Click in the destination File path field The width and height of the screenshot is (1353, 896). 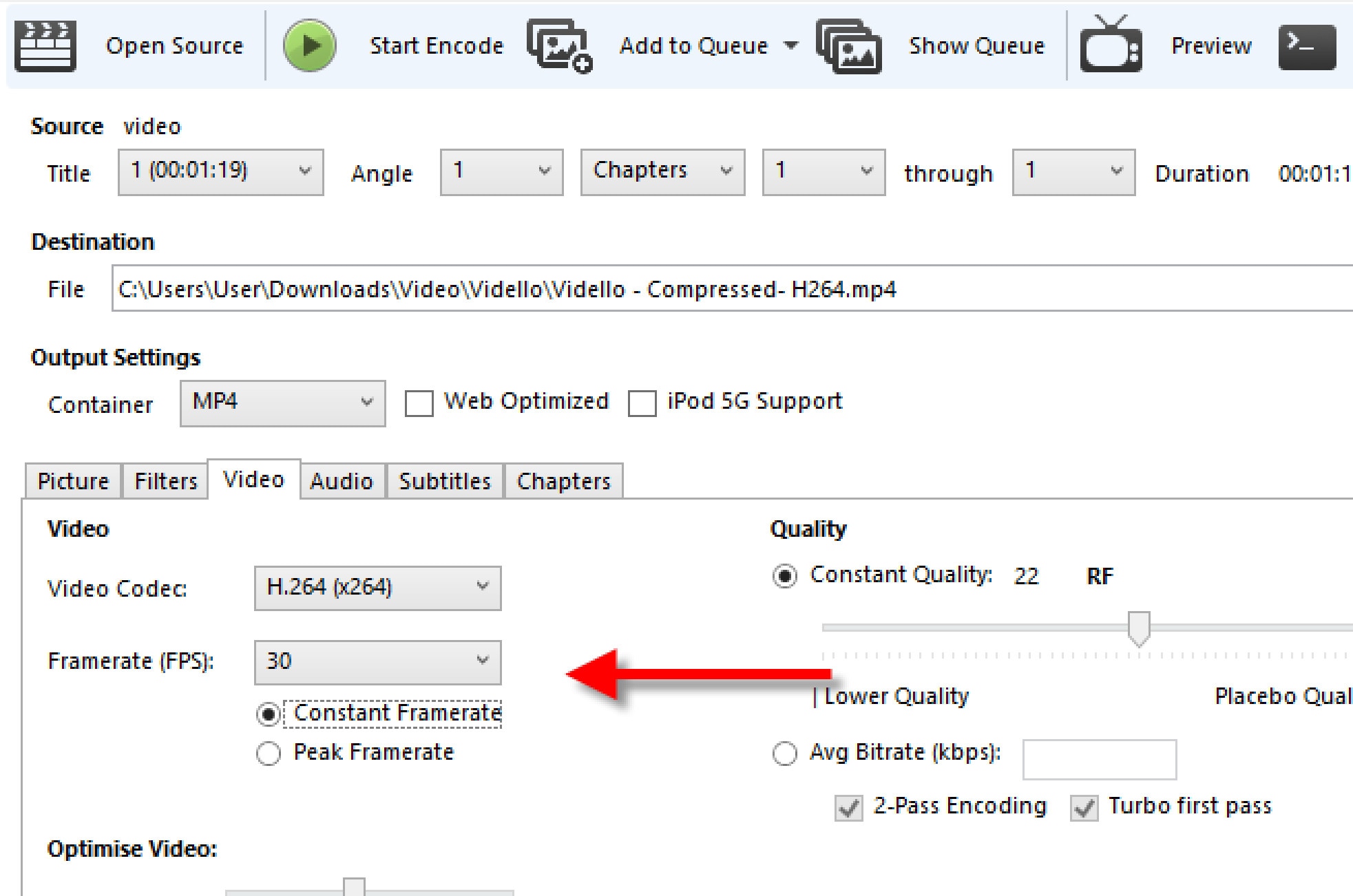689,289
